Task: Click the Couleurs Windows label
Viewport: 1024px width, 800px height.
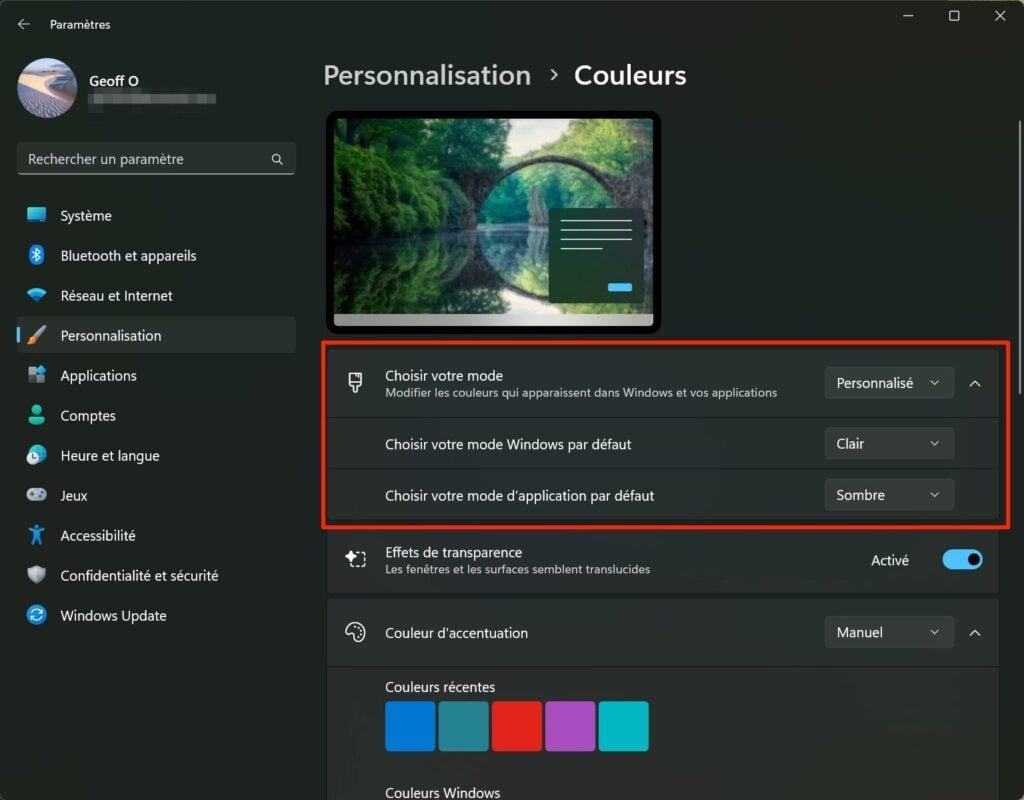Action: (x=443, y=792)
